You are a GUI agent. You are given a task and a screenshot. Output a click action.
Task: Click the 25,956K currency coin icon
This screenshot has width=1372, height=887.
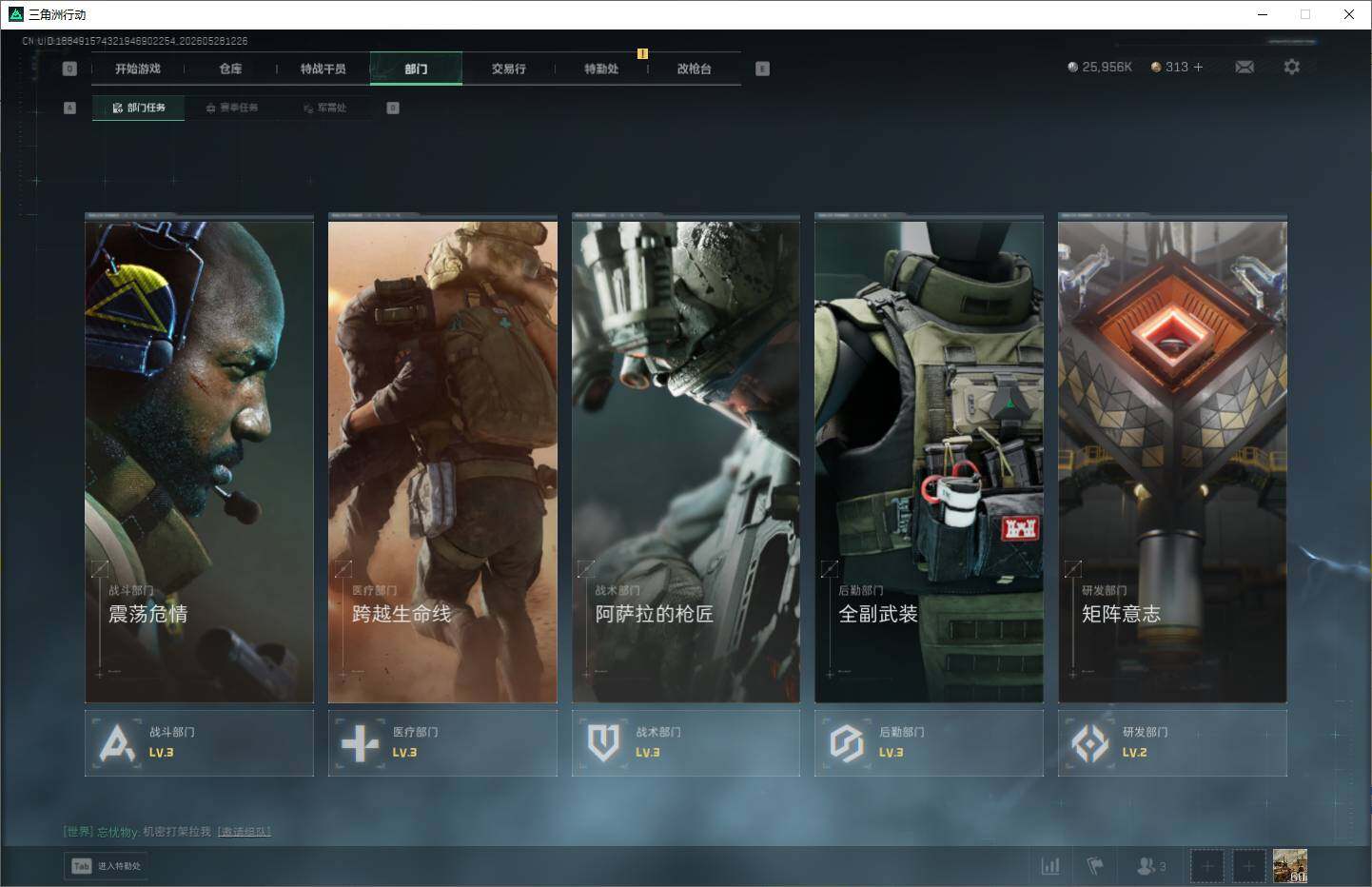(x=1073, y=68)
